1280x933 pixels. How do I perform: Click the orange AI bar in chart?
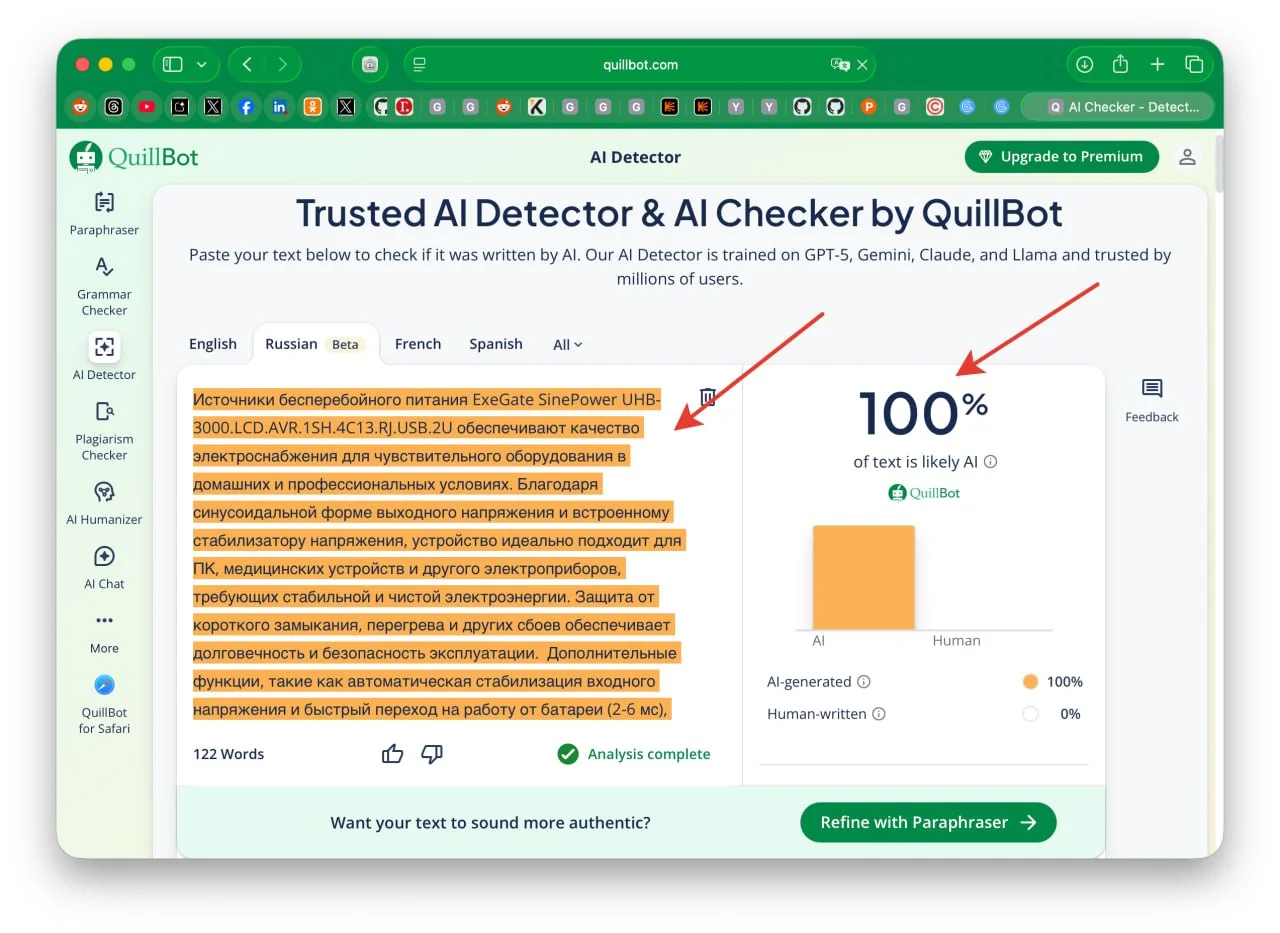pos(863,577)
